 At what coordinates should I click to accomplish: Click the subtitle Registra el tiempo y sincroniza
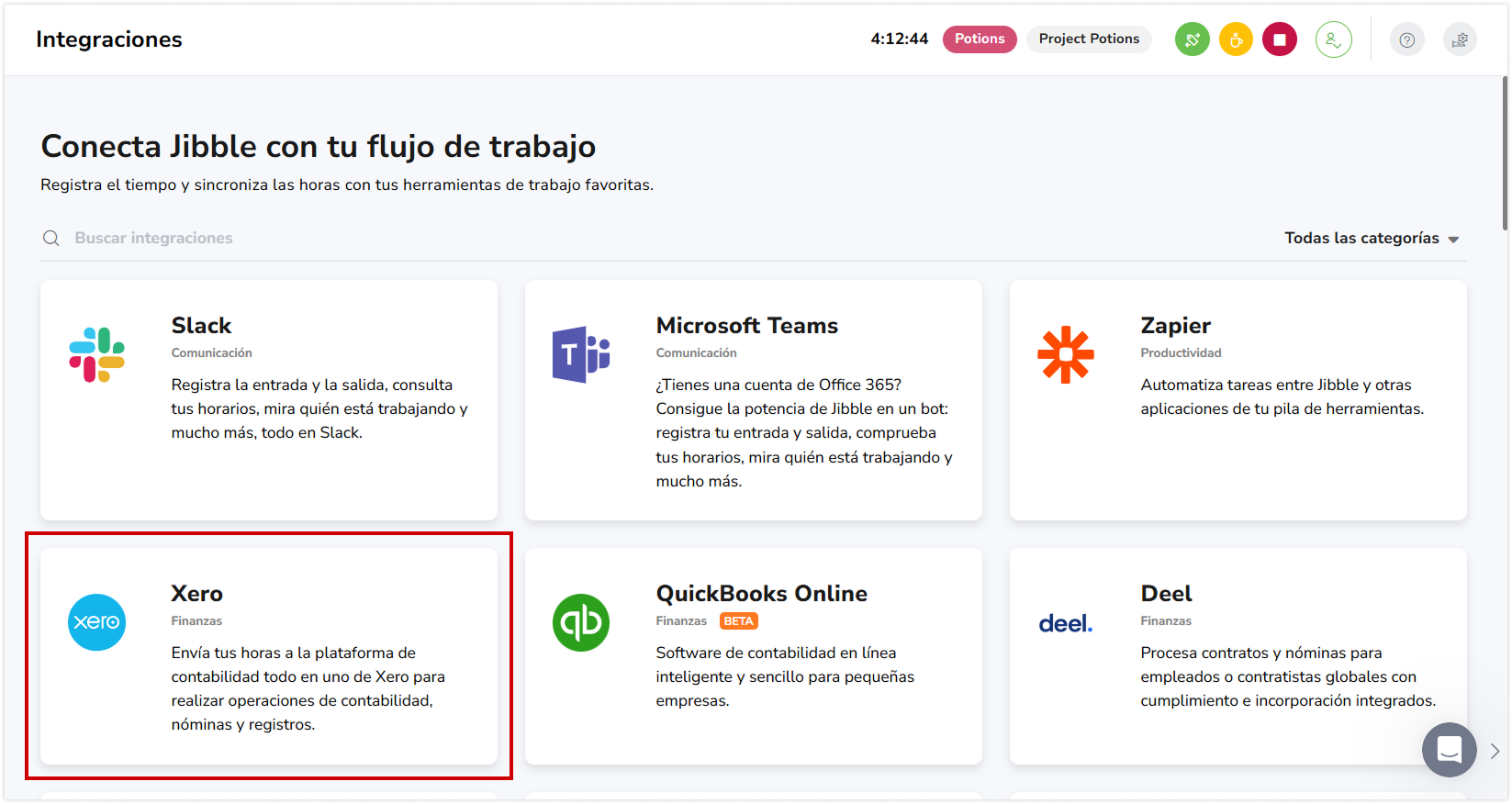coord(347,185)
